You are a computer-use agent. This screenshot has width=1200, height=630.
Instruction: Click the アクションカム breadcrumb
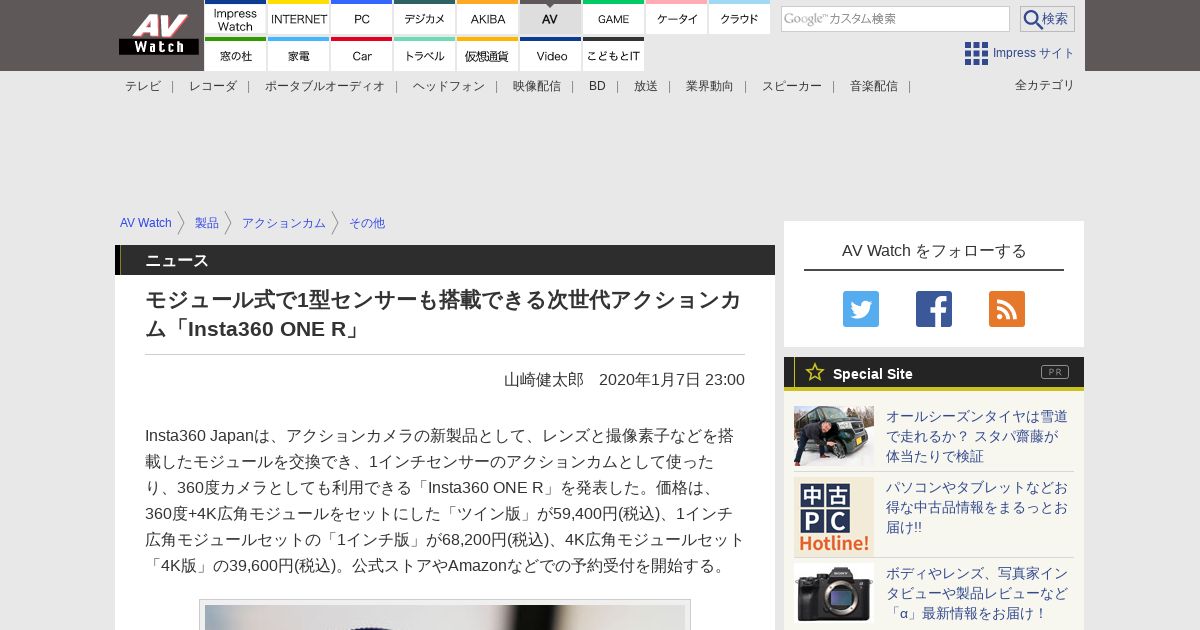(x=284, y=223)
